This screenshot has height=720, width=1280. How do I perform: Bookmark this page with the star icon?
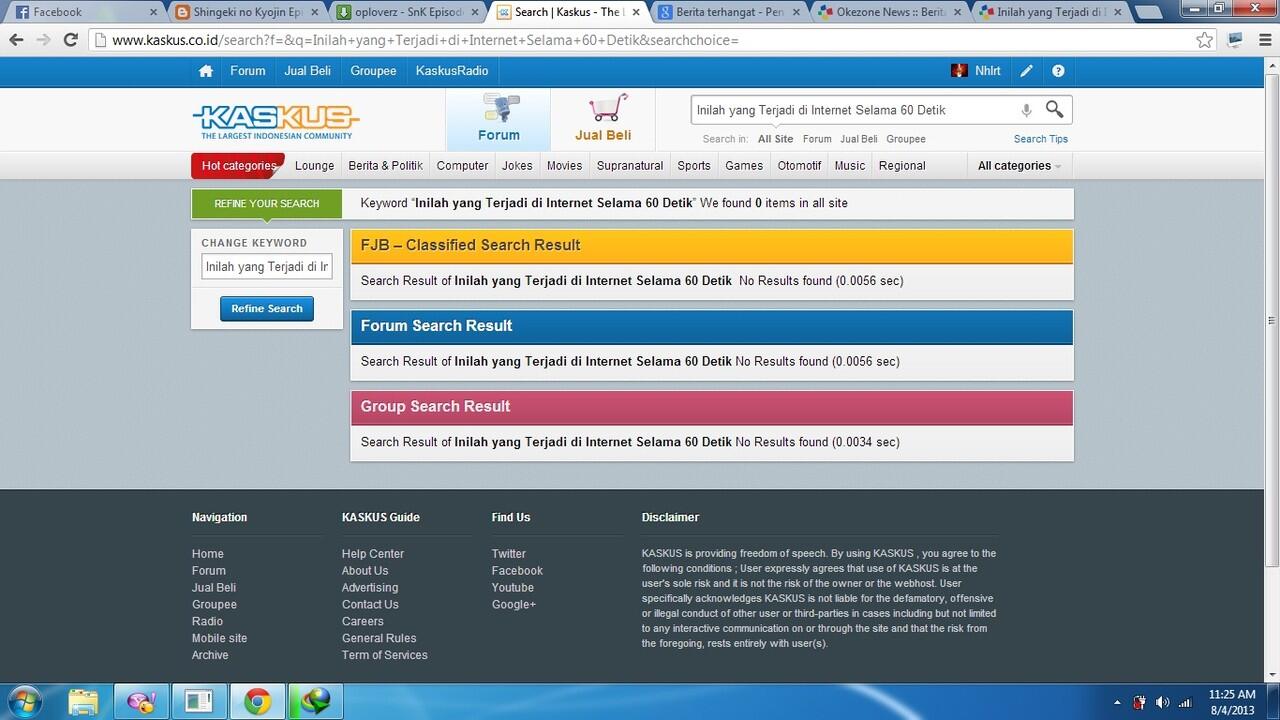[x=1205, y=40]
